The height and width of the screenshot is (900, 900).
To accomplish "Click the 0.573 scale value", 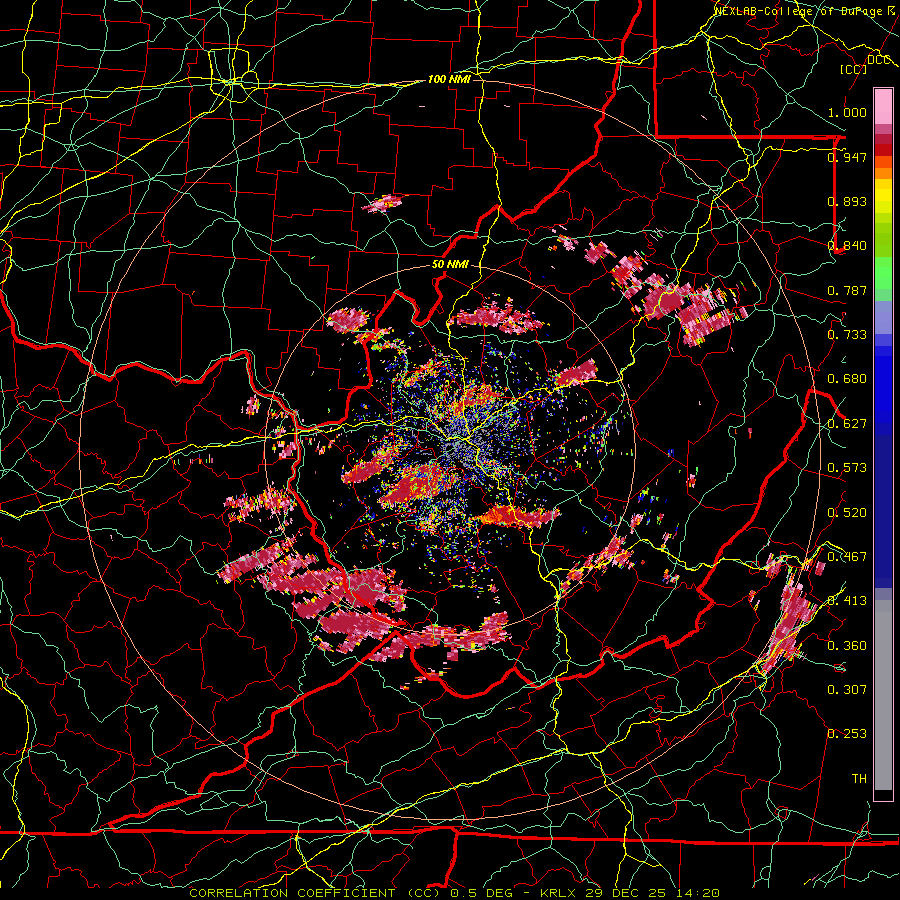I will coord(847,468).
